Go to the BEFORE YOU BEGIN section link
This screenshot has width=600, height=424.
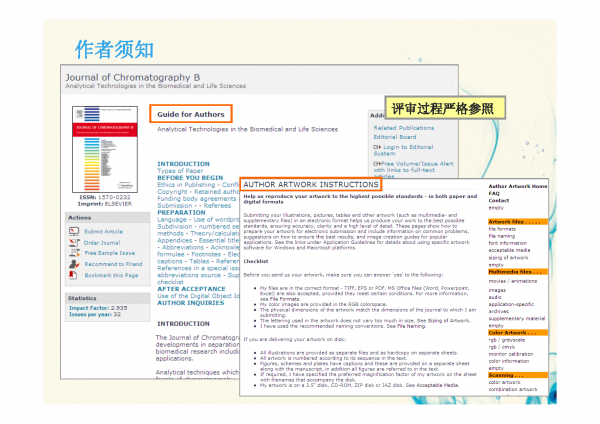190,178
